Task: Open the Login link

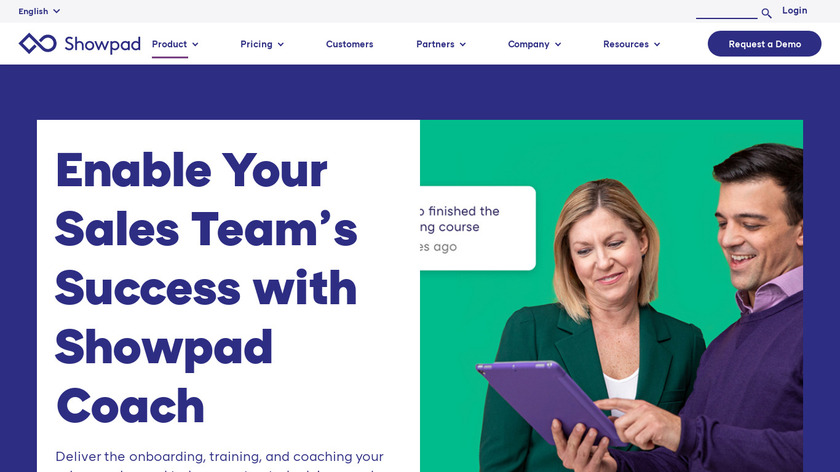Action: (x=794, y=11)
